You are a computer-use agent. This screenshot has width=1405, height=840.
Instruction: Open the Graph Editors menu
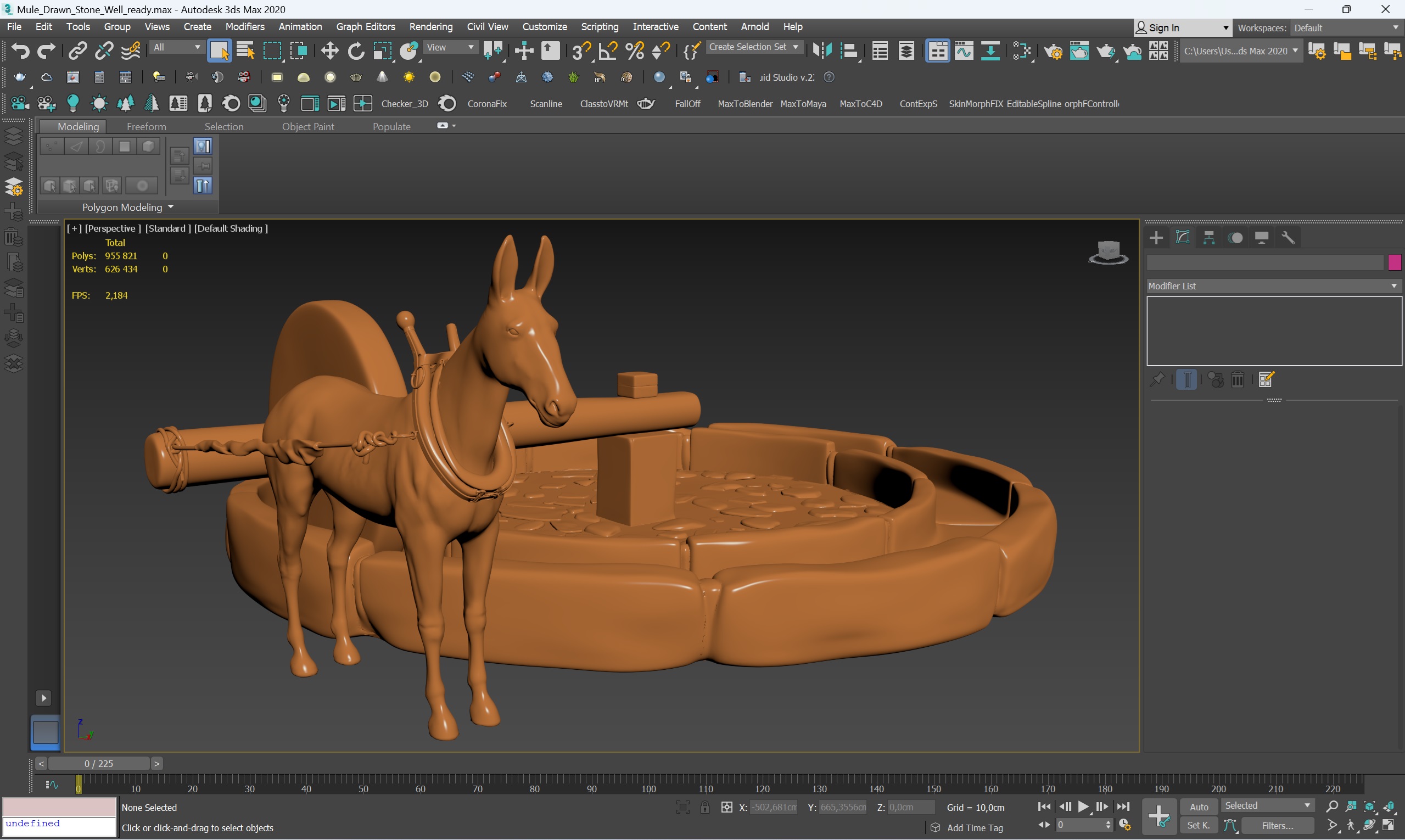(x=366, y=26)
